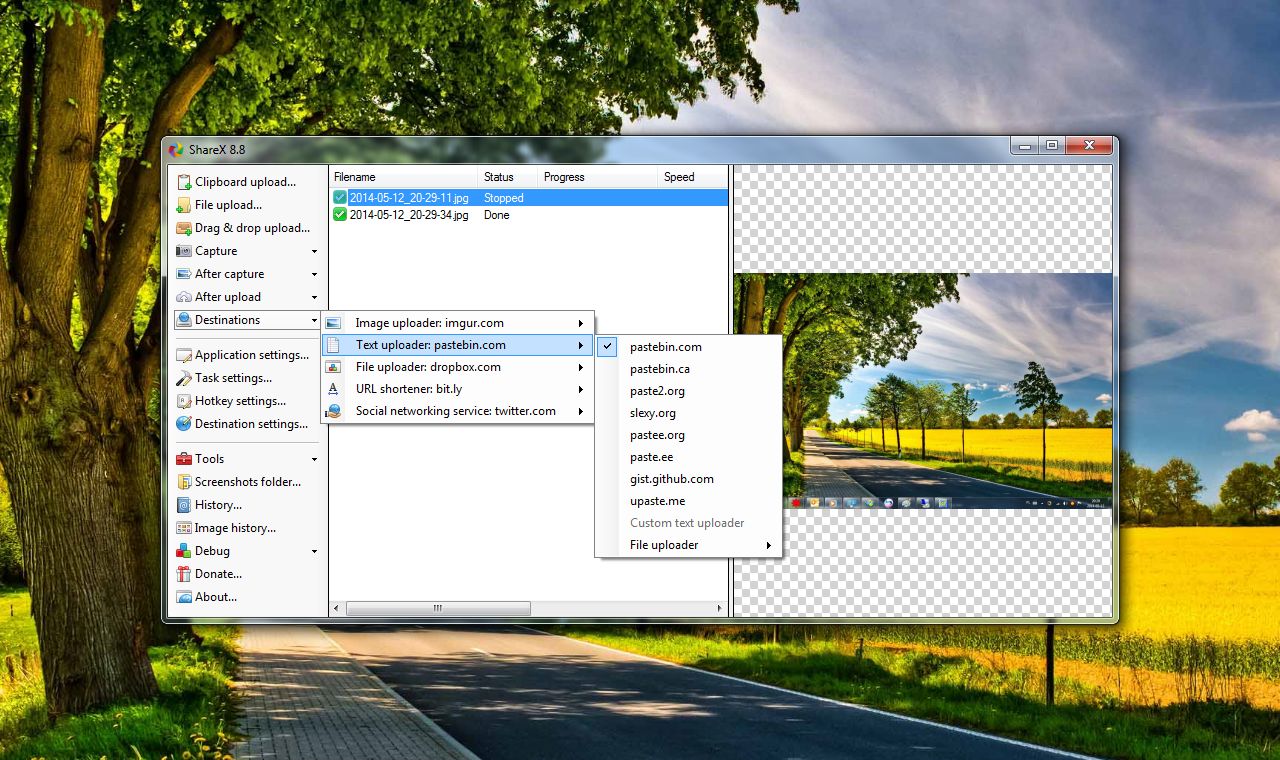Image resolution: width=1280 pixels, height=760 pixels.
Task: Click the History icon
Action: pos(184,505)
